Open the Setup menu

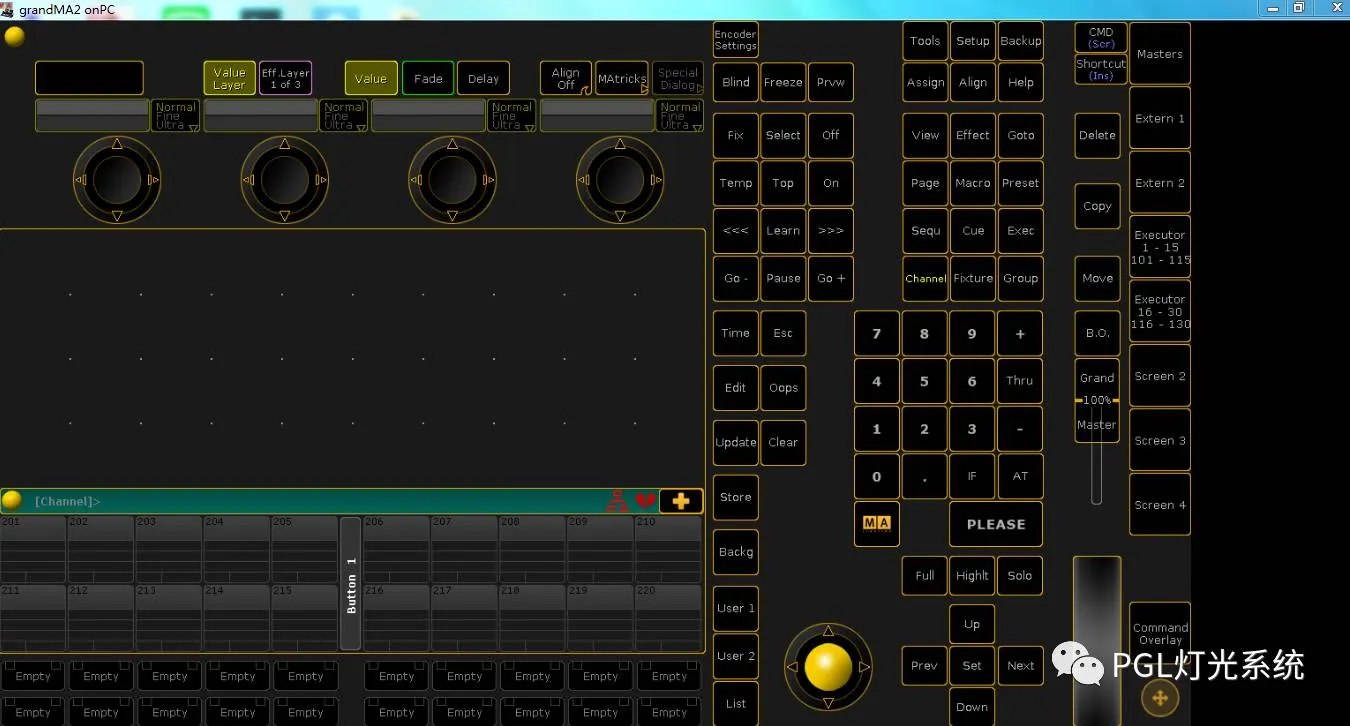tap(972, 41)
